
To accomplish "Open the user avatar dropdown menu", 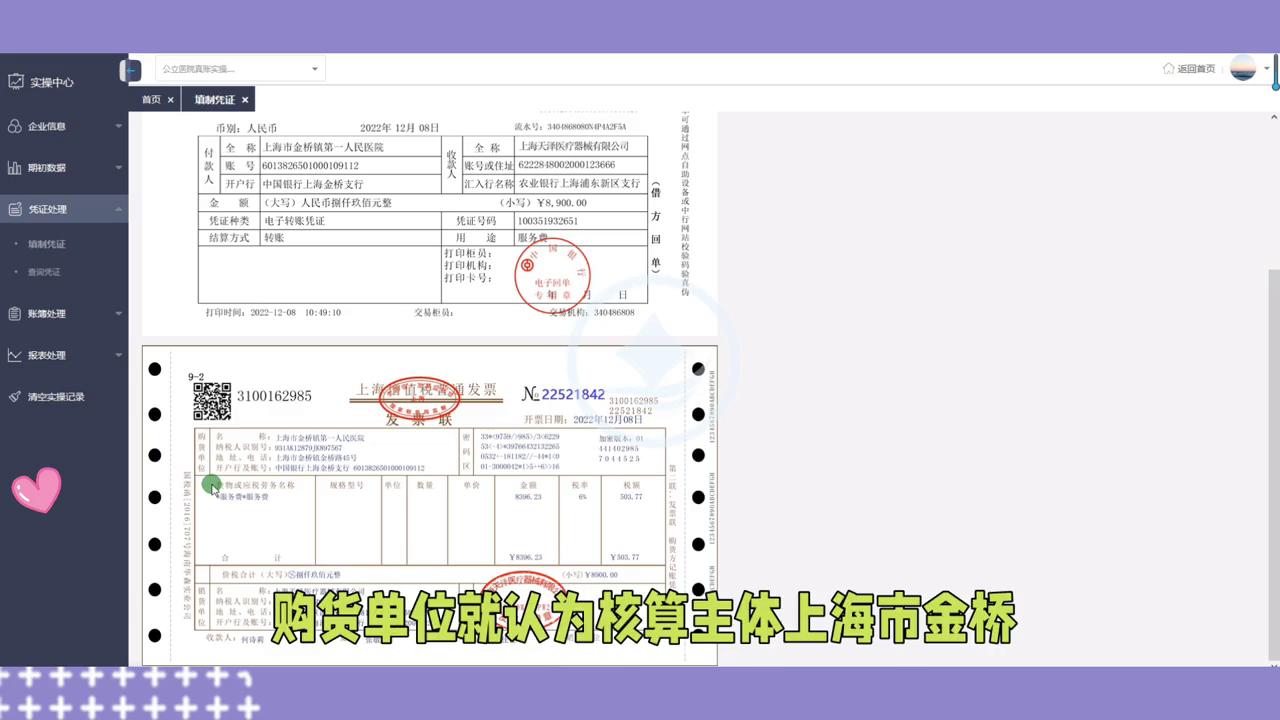I will [1243, 68].
